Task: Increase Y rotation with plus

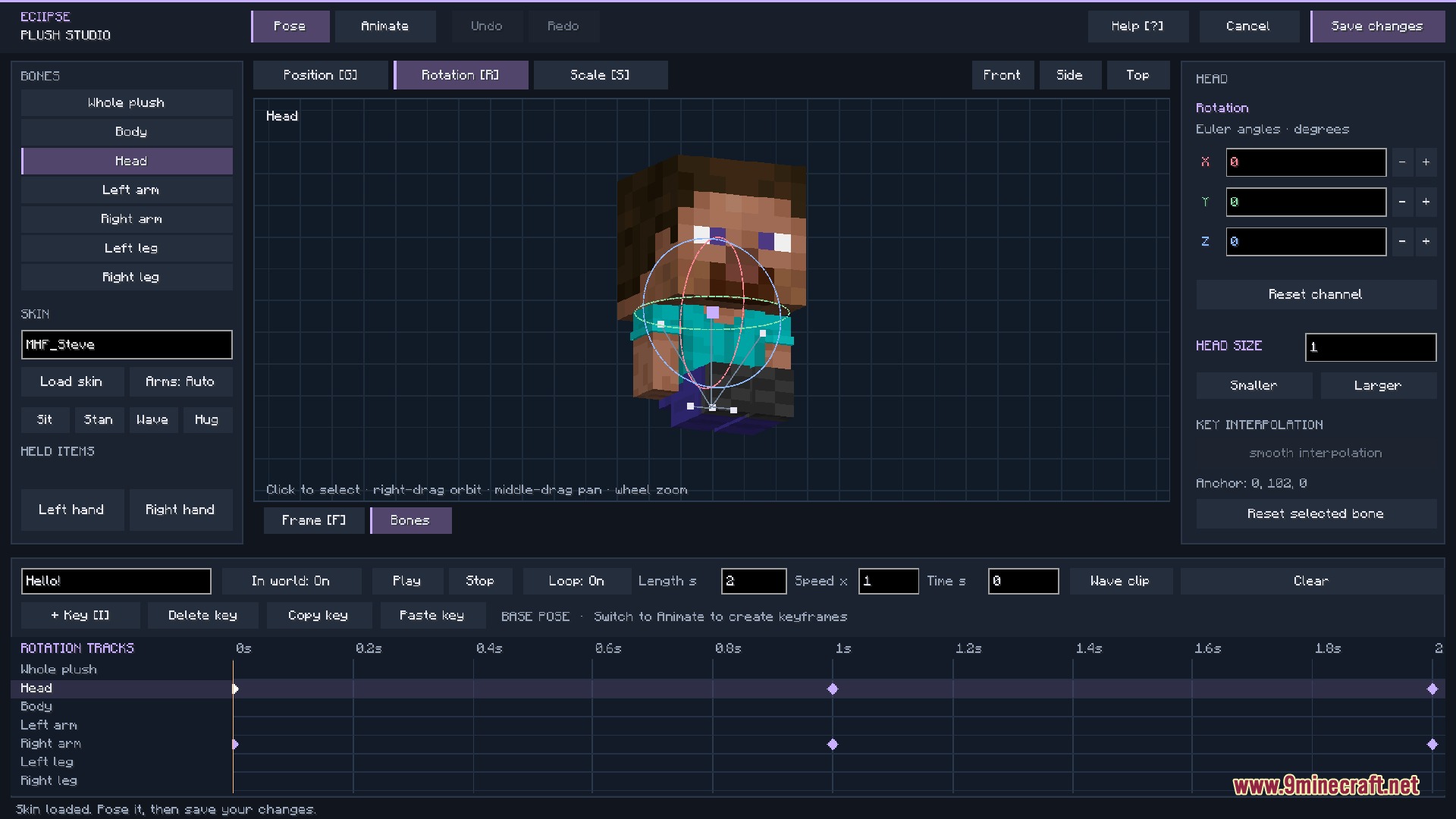Action: coord(1426,202)
